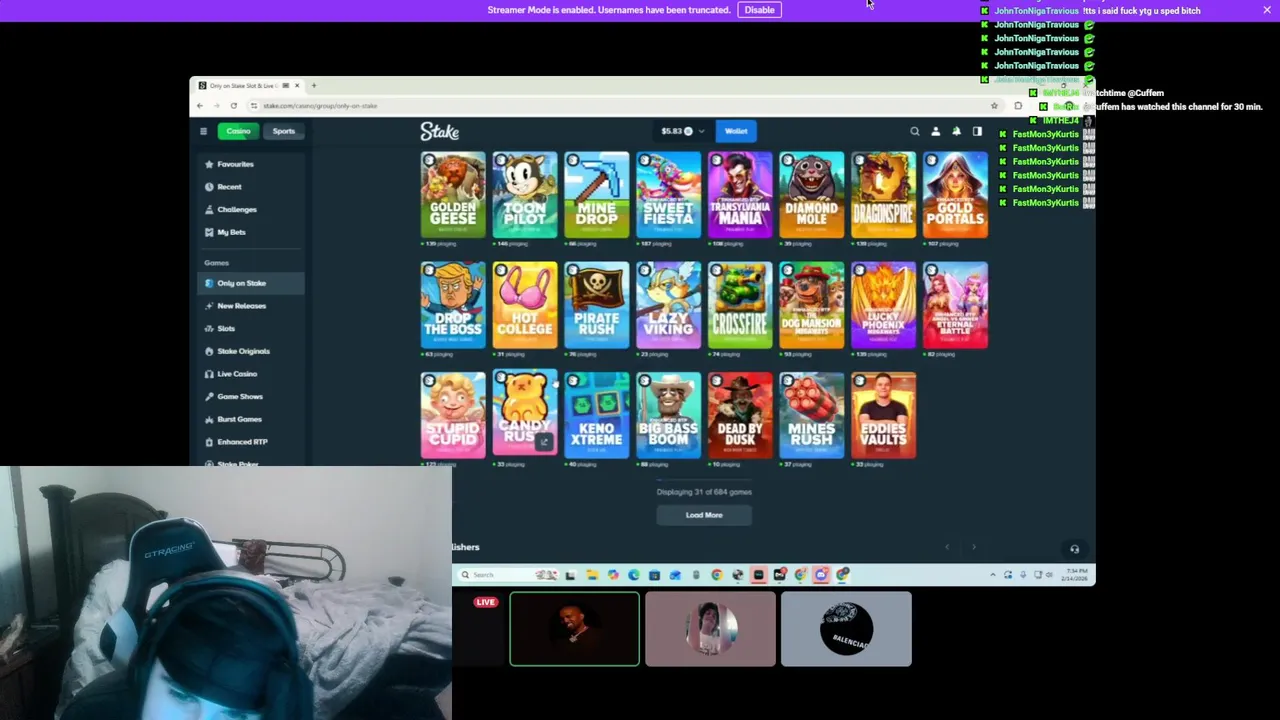The image size is (1280, 720).
Task: Open Recent in sidebar
Action: 251,187
